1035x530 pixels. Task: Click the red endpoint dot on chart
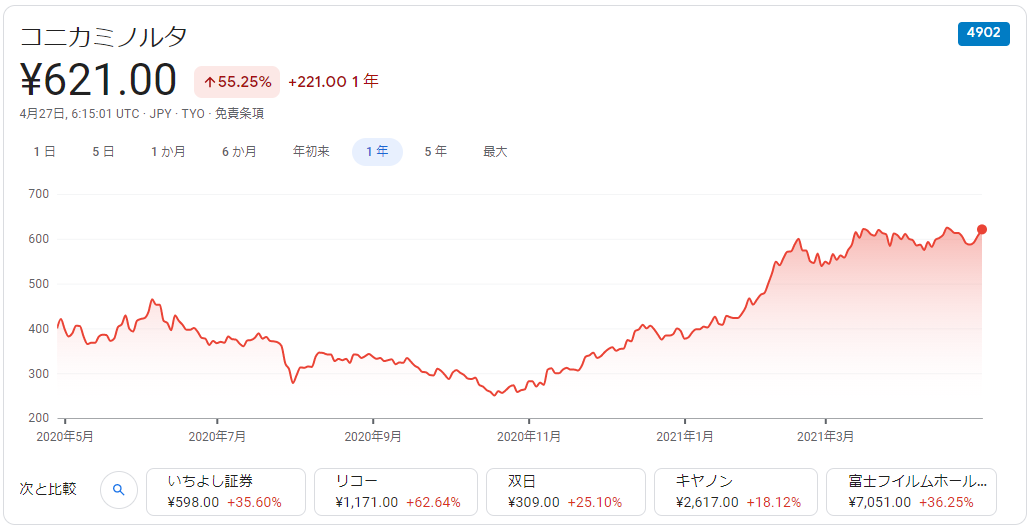pos(982,230)
